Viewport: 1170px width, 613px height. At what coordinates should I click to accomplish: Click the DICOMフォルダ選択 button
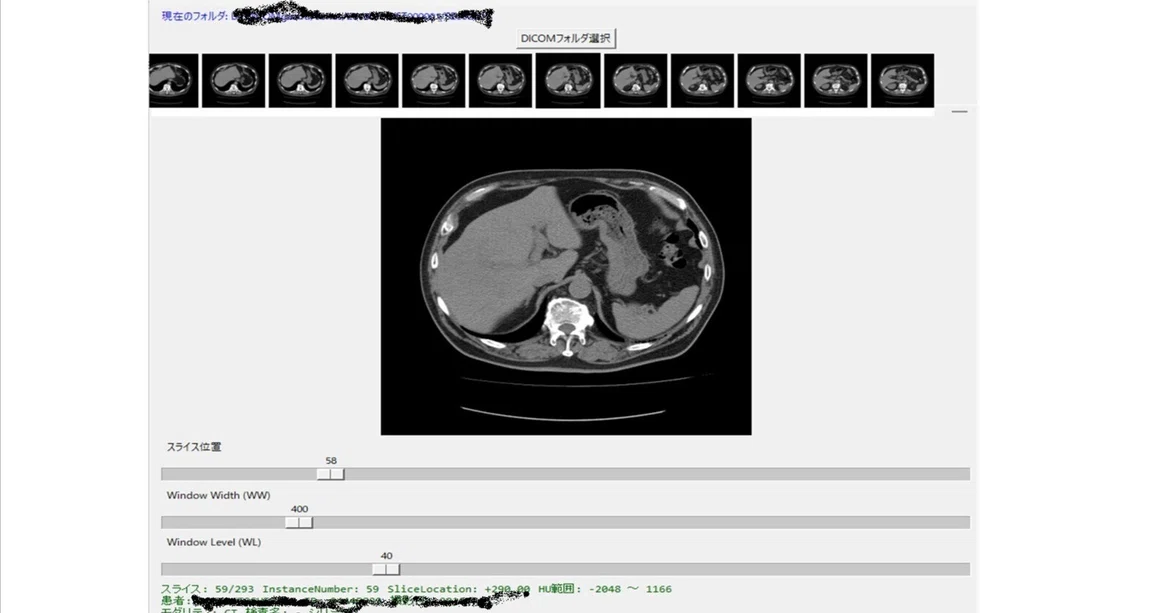click(566, 38)
